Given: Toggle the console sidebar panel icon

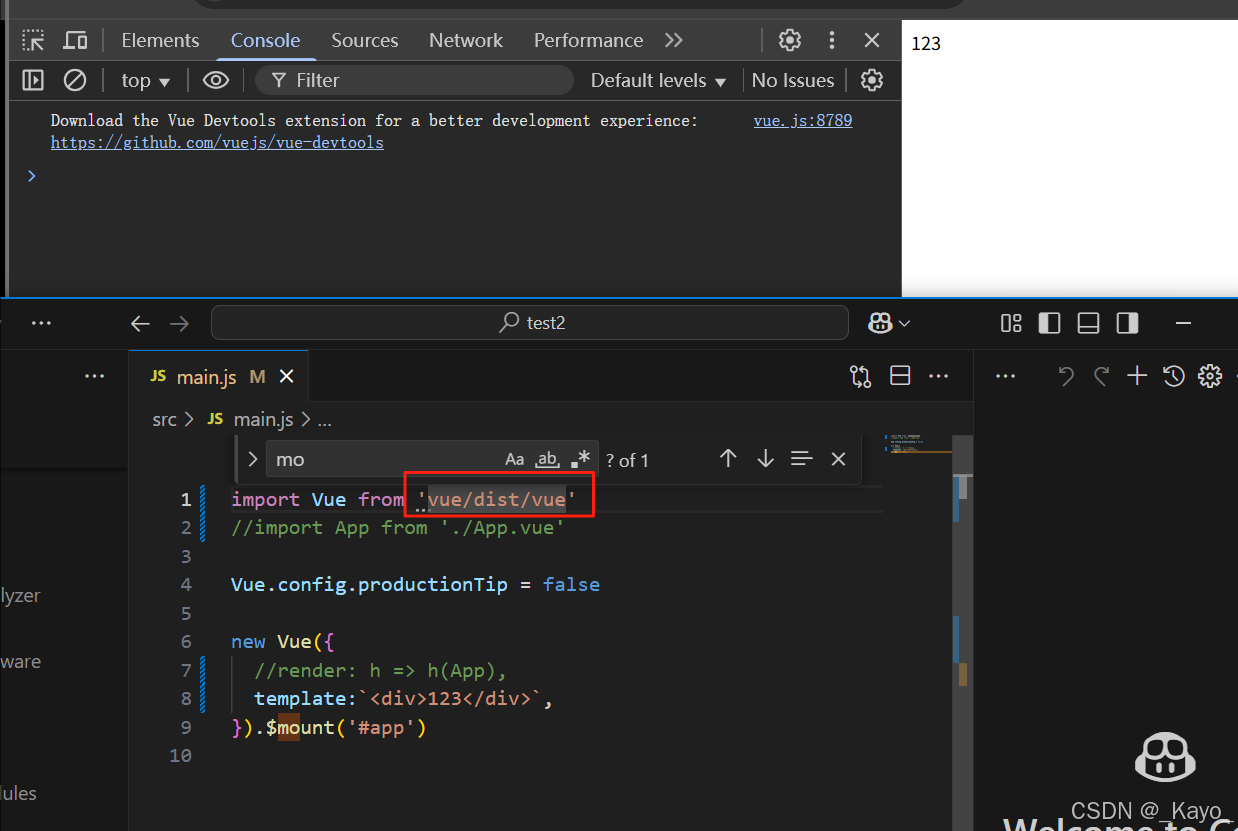Looking at the screenshot, I should 33,80.
